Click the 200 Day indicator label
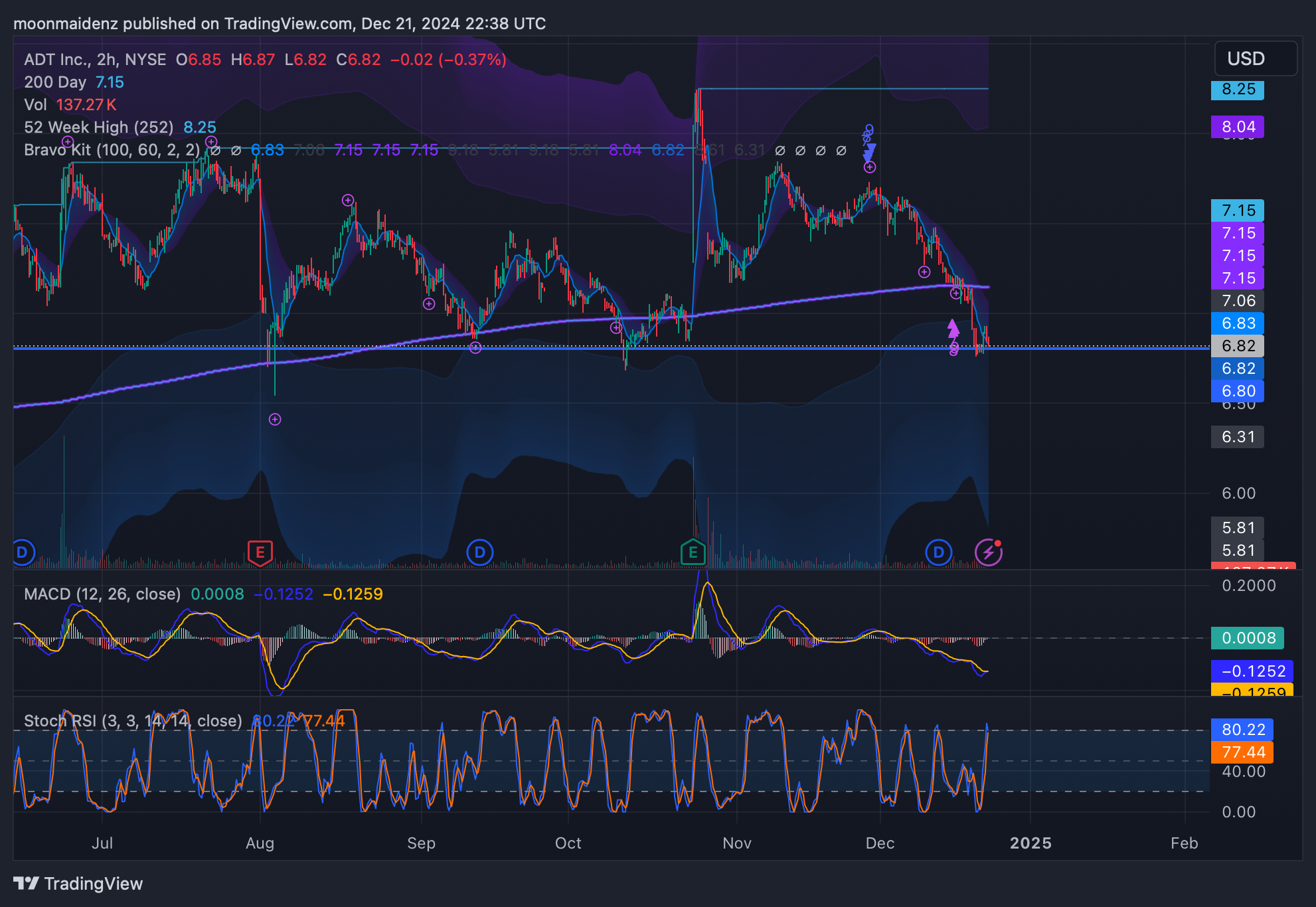 pos(55,82)
